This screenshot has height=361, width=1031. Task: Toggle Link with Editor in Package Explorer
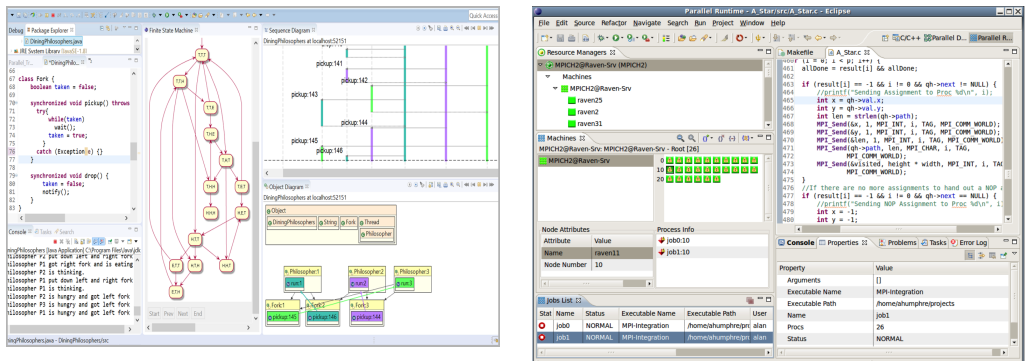(x=108, y=28)
